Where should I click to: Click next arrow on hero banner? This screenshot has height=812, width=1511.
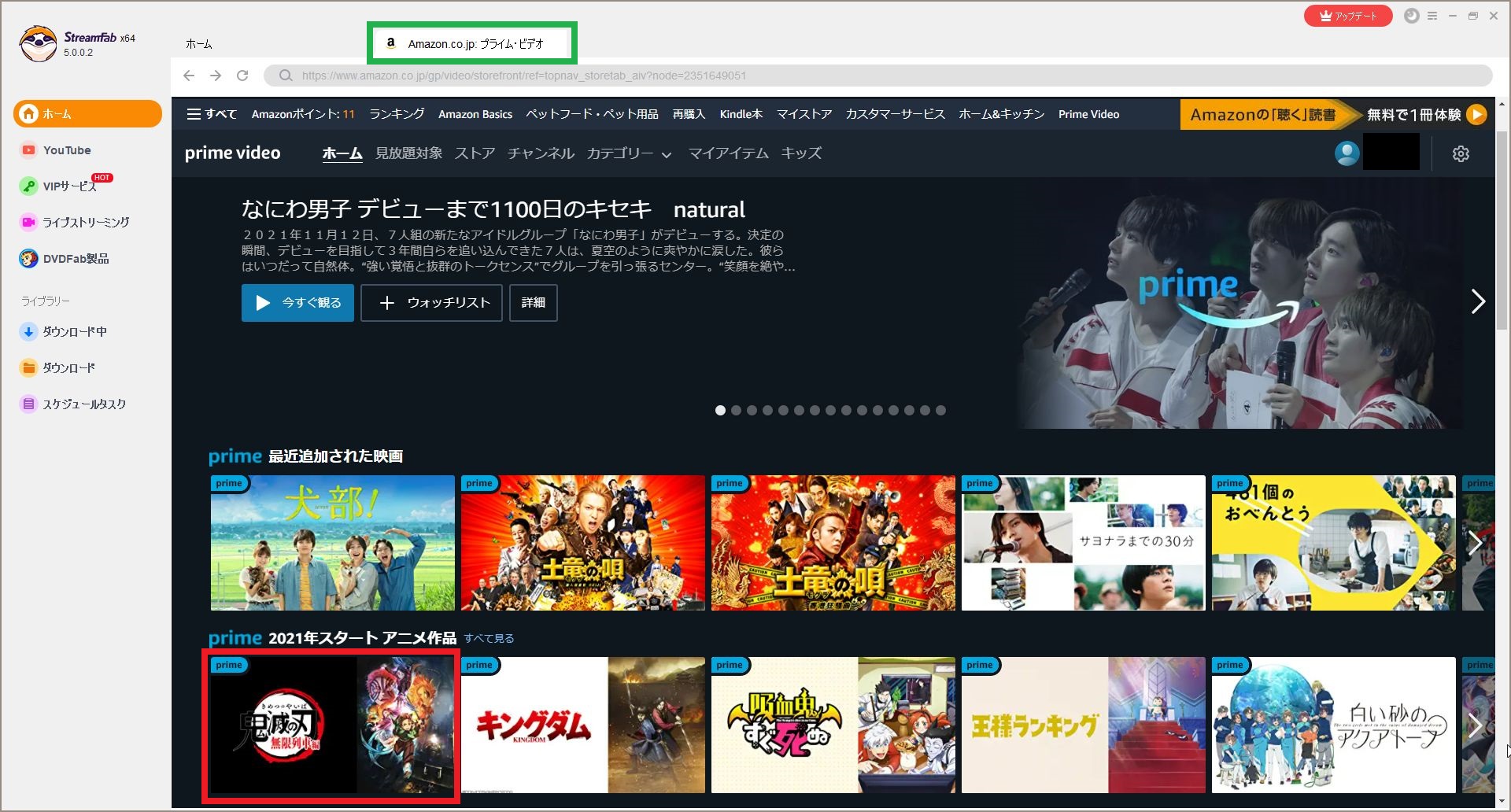(1478, 301)
